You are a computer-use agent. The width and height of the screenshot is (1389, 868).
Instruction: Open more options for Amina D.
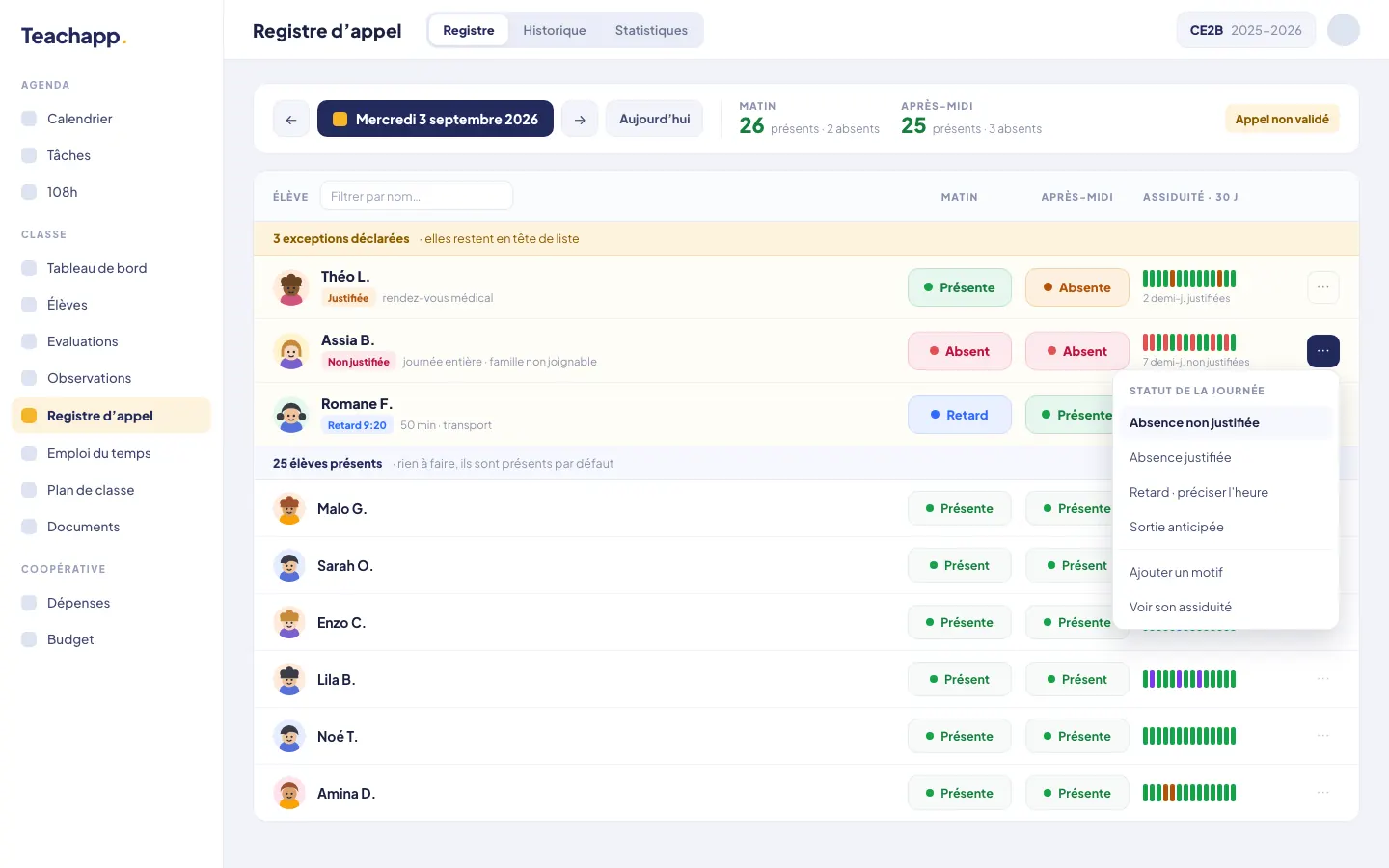[1323, 793]
